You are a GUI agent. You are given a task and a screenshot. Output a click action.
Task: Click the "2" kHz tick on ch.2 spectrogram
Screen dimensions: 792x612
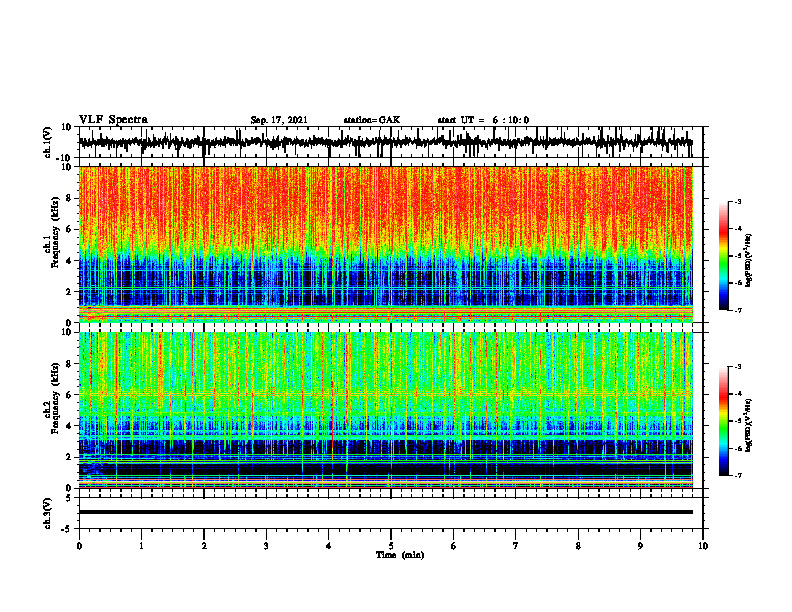click(69, 457)
